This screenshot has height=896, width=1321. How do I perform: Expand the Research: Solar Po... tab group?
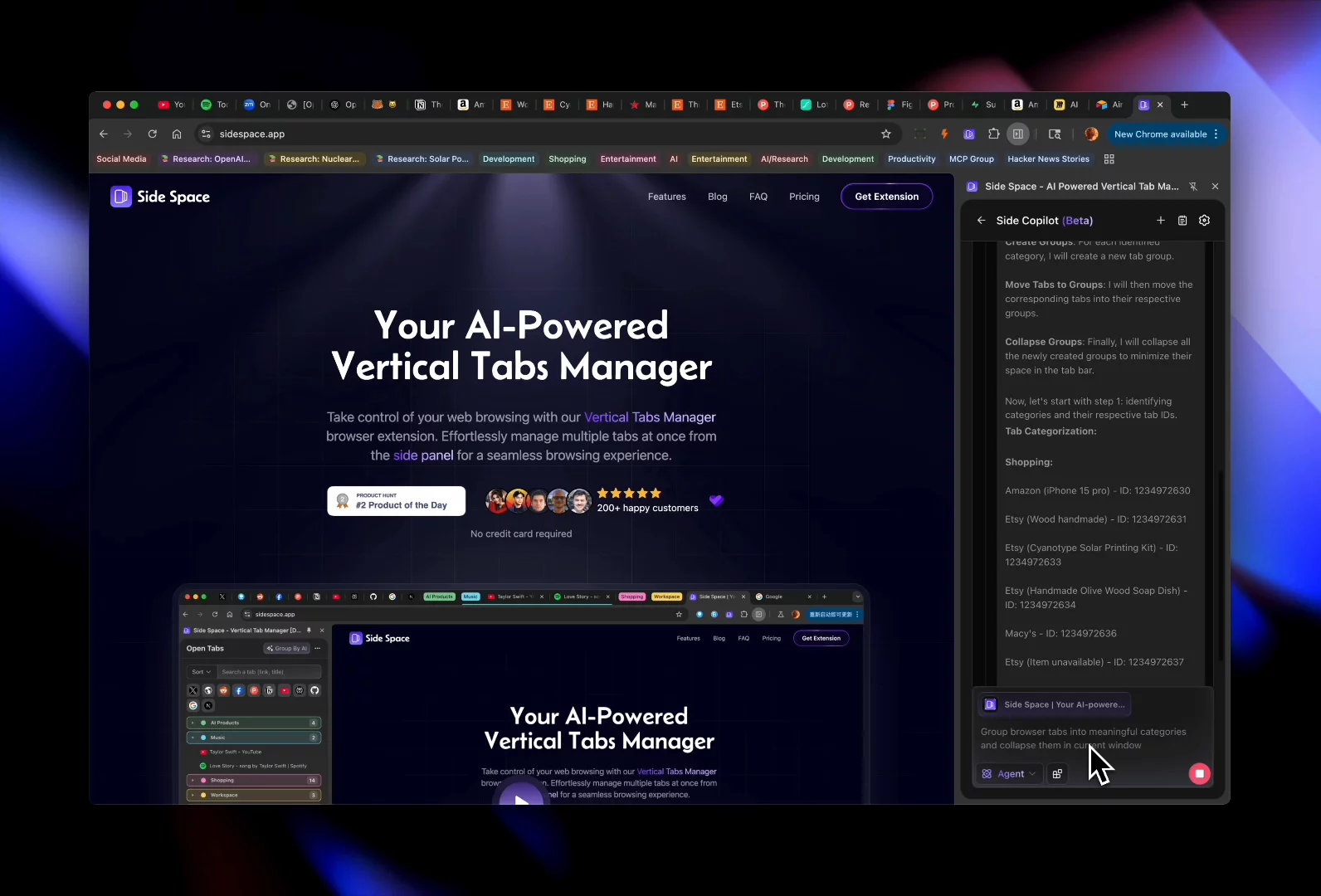point(422,159)
